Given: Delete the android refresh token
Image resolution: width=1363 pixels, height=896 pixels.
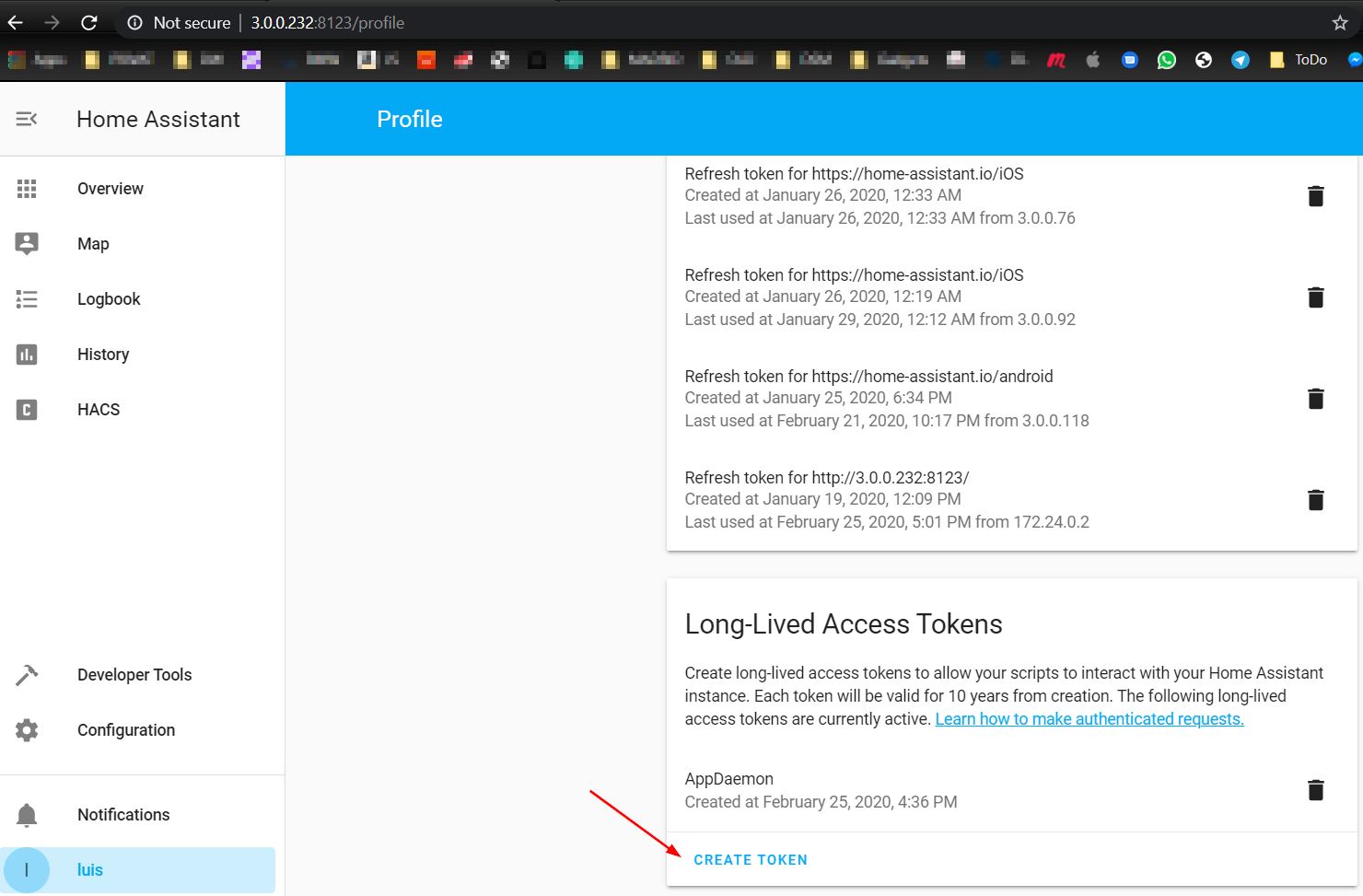Looking at the screenshot, I should (x=1315, y=398).
